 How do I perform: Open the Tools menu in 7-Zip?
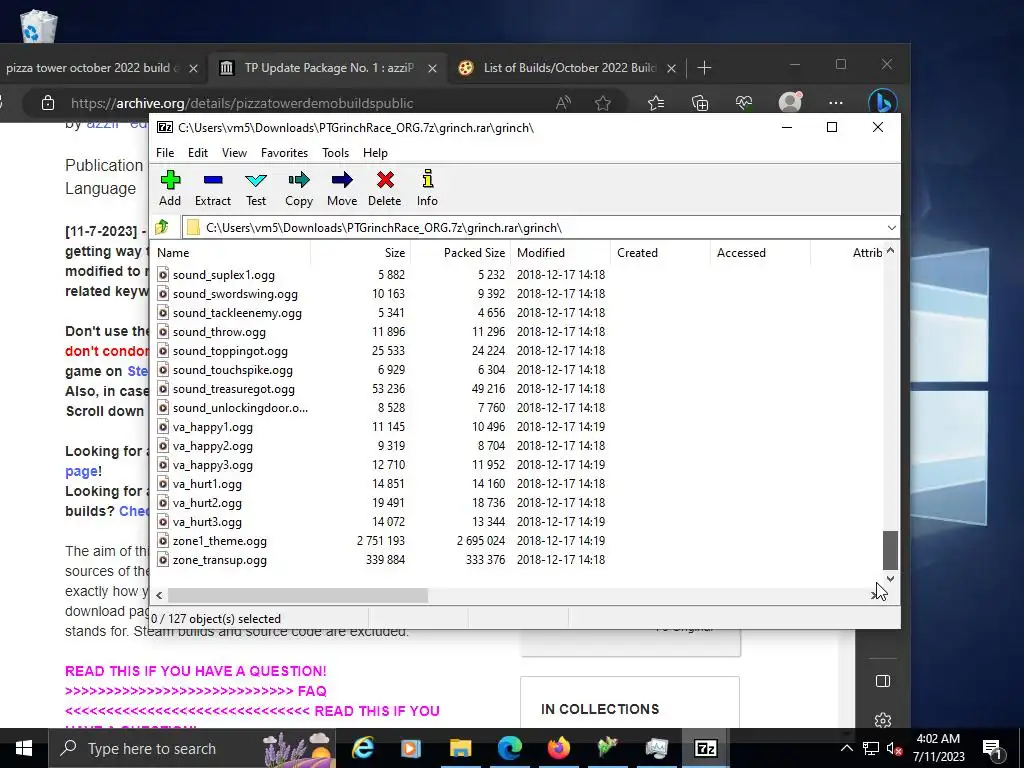(x=335, y=153)
